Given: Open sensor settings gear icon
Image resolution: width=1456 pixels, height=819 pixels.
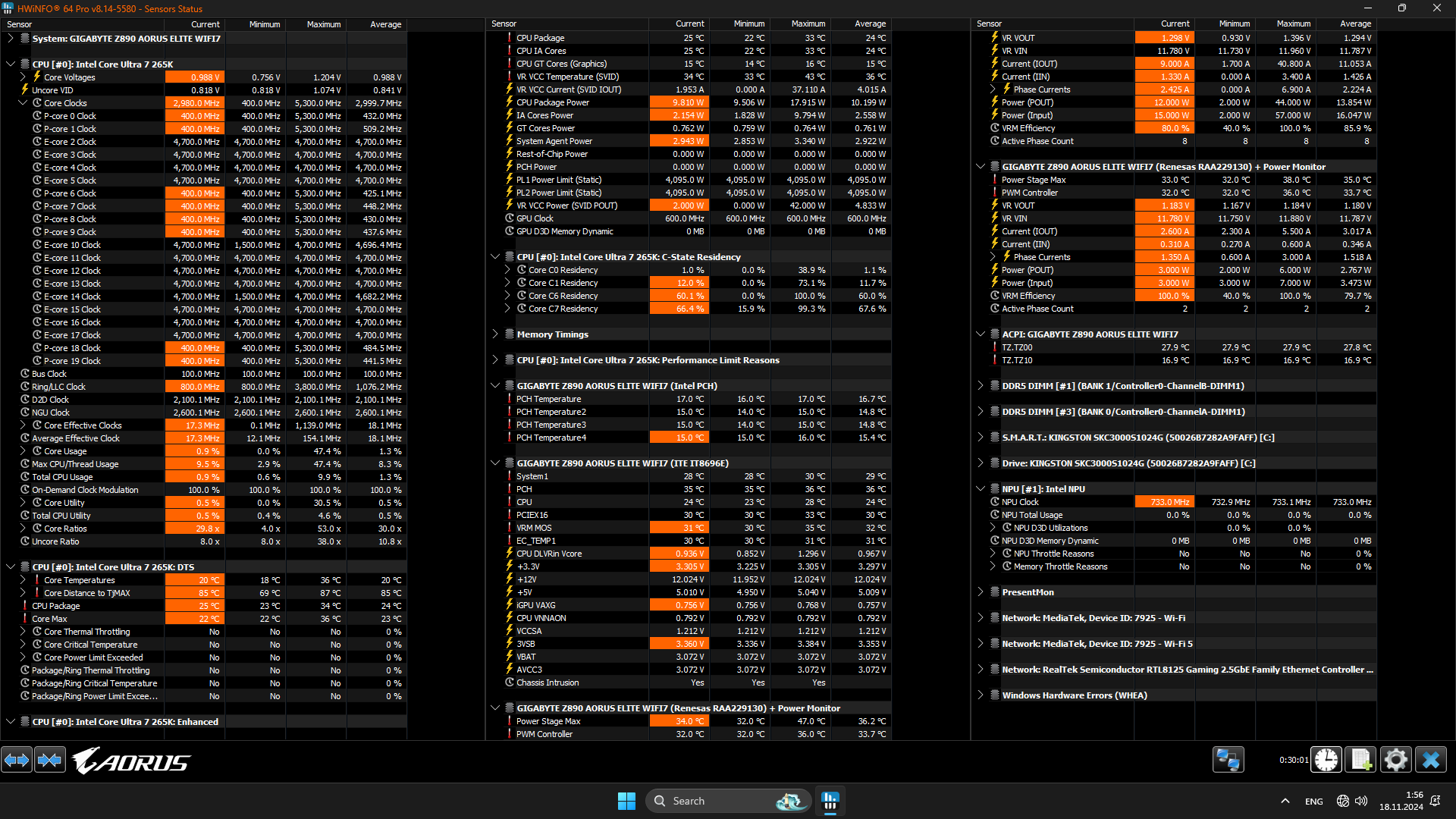Looking at the screenshot, I should click(1395, 759).
